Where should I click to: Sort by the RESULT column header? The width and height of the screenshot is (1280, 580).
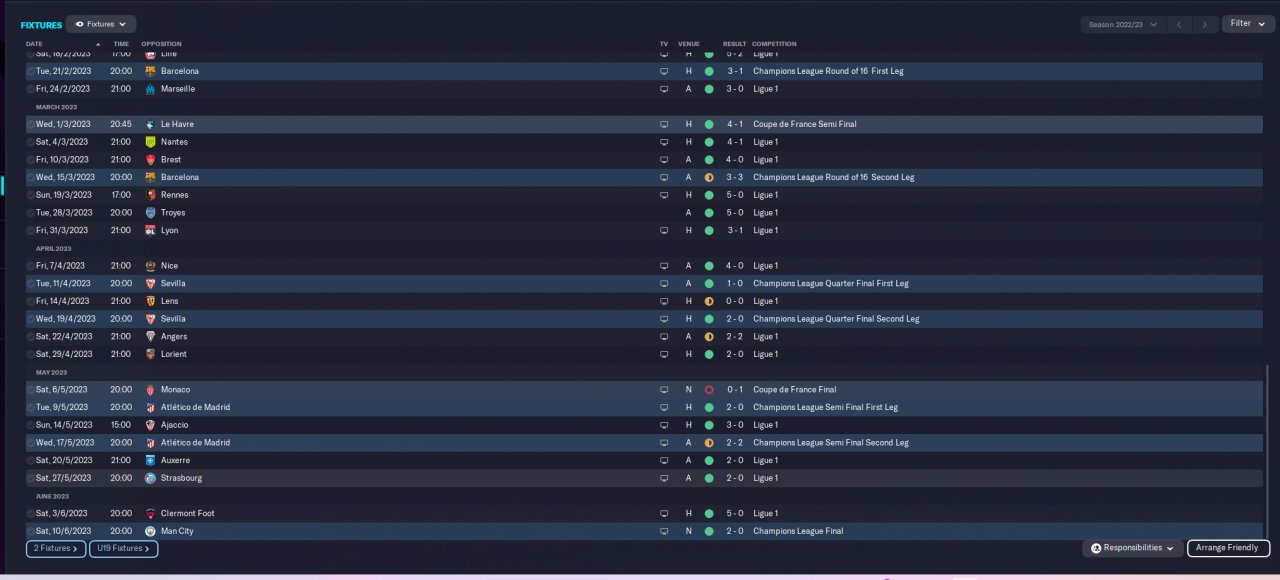(x=734, y=44)
